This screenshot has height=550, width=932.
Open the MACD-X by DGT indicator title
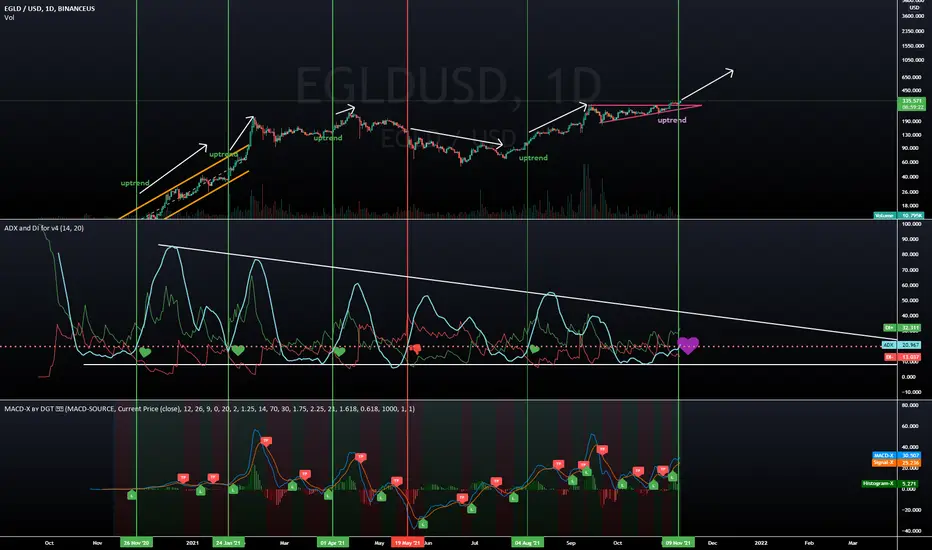click(209, 409)
